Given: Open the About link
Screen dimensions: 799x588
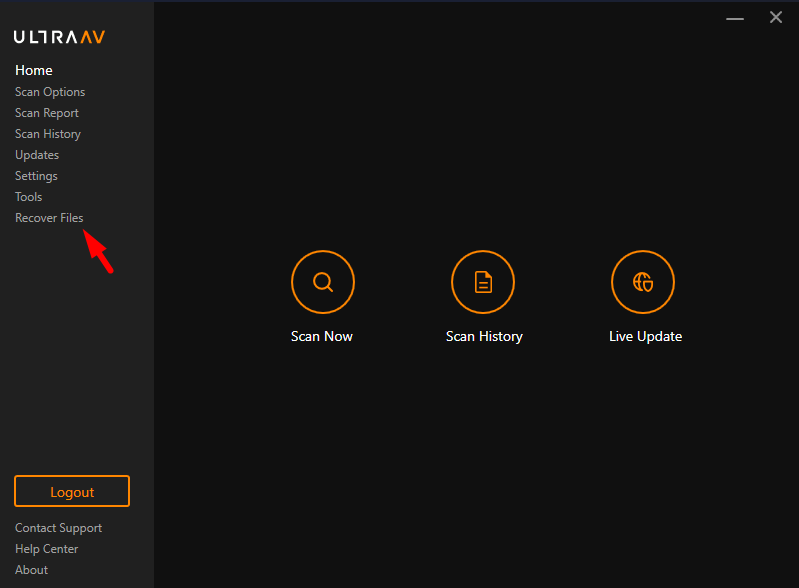Looking at the screenshot, I should click(31, 570).
